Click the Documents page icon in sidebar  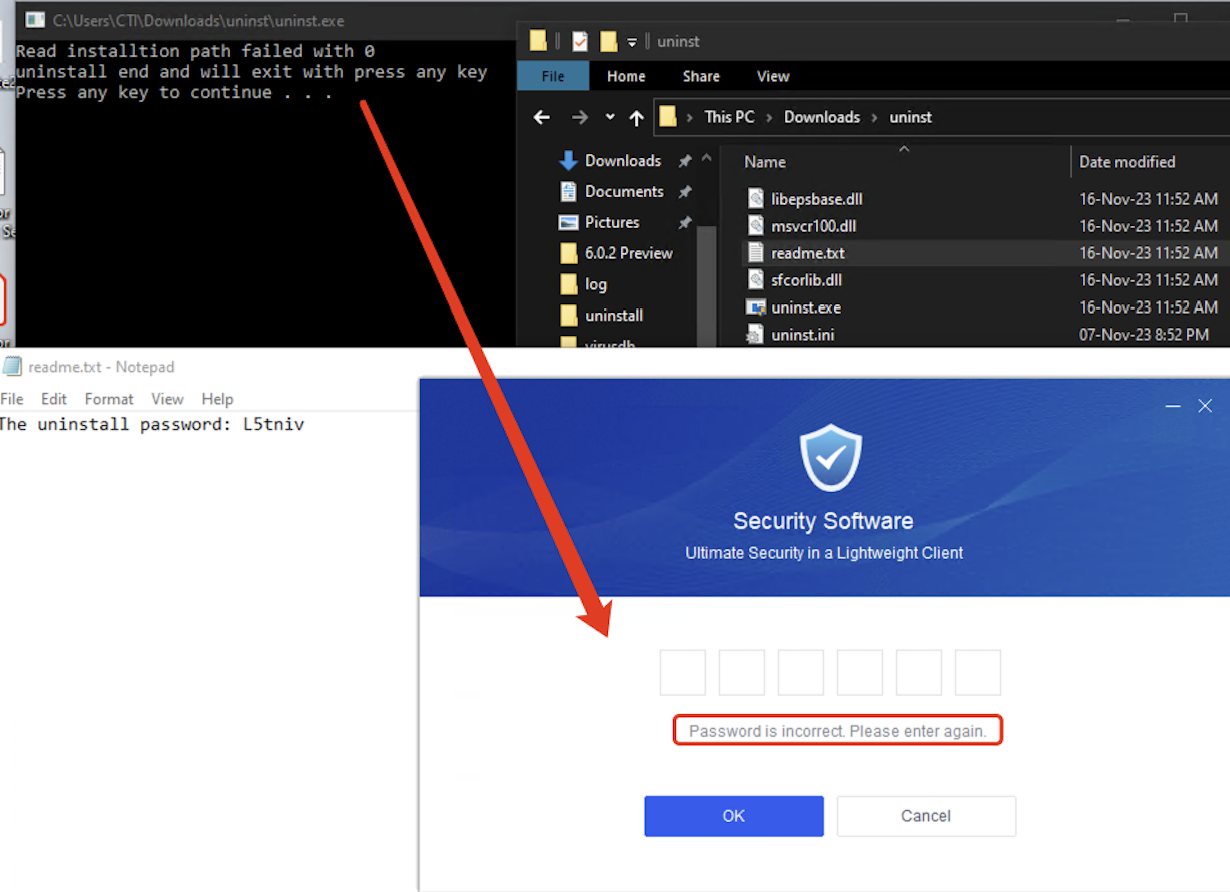pyautogui.click(x=568, y=191)
